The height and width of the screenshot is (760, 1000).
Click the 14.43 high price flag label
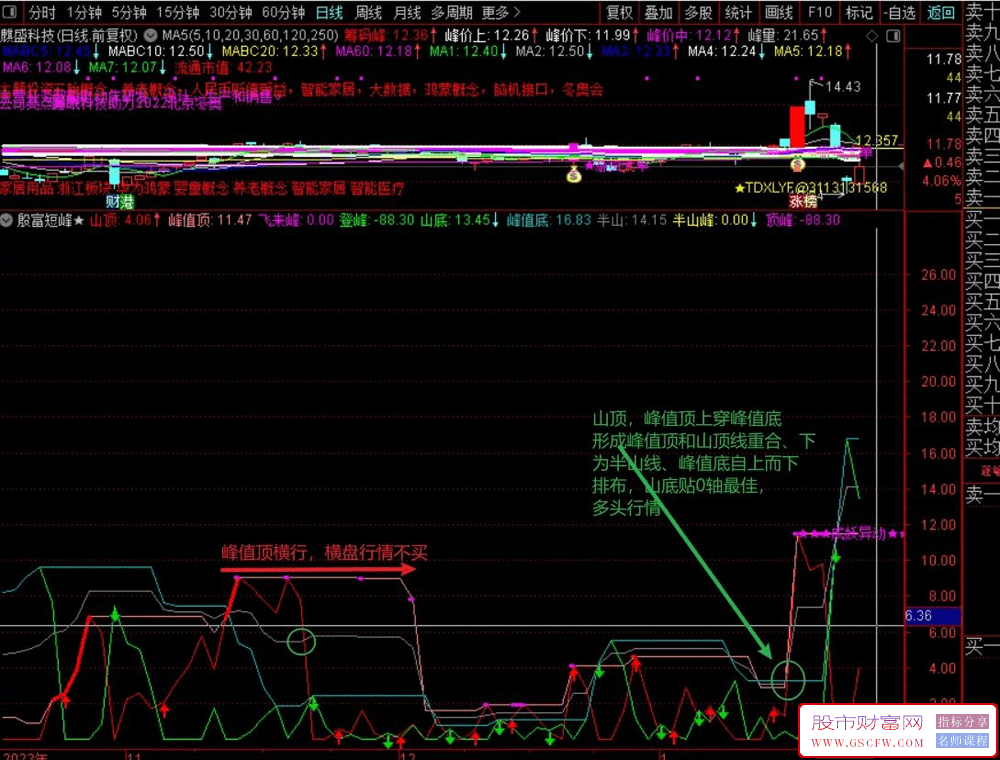(843, 86)
